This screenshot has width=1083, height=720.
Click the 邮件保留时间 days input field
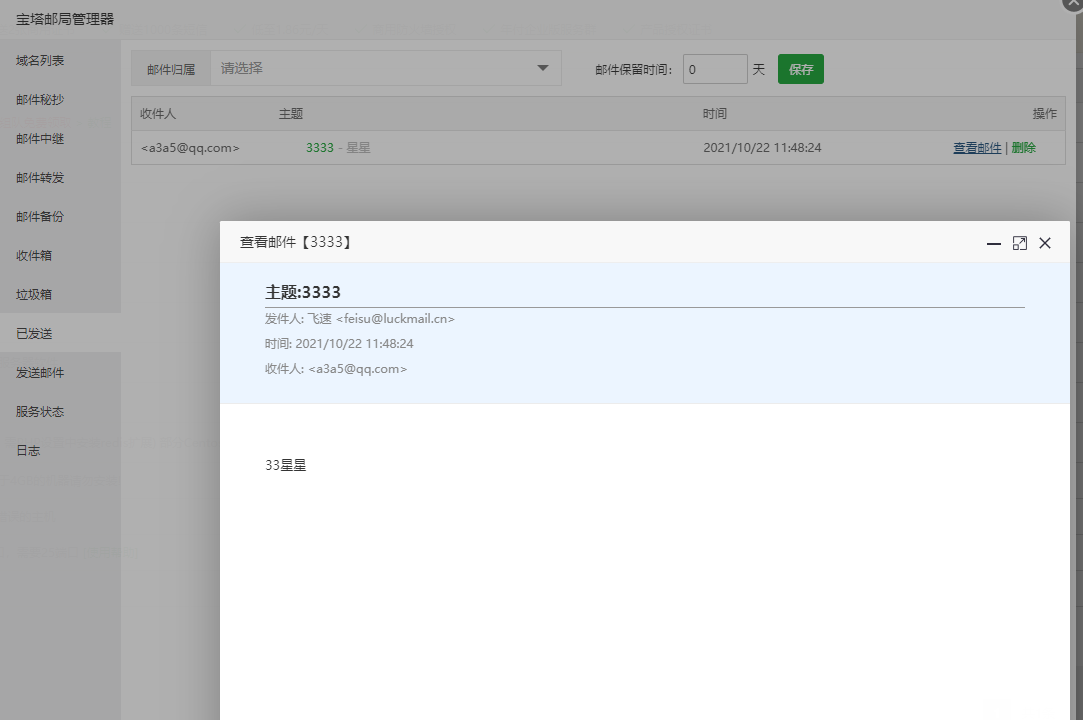715,69
